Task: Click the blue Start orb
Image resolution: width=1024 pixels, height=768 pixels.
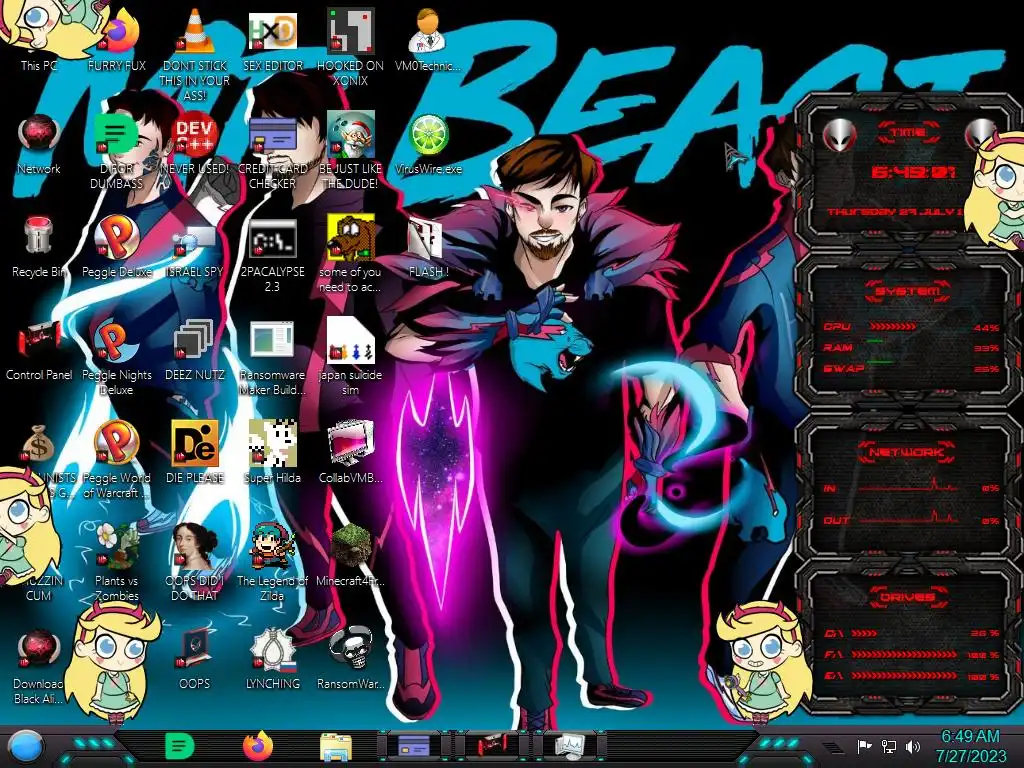Action: (x=25, y=747)
